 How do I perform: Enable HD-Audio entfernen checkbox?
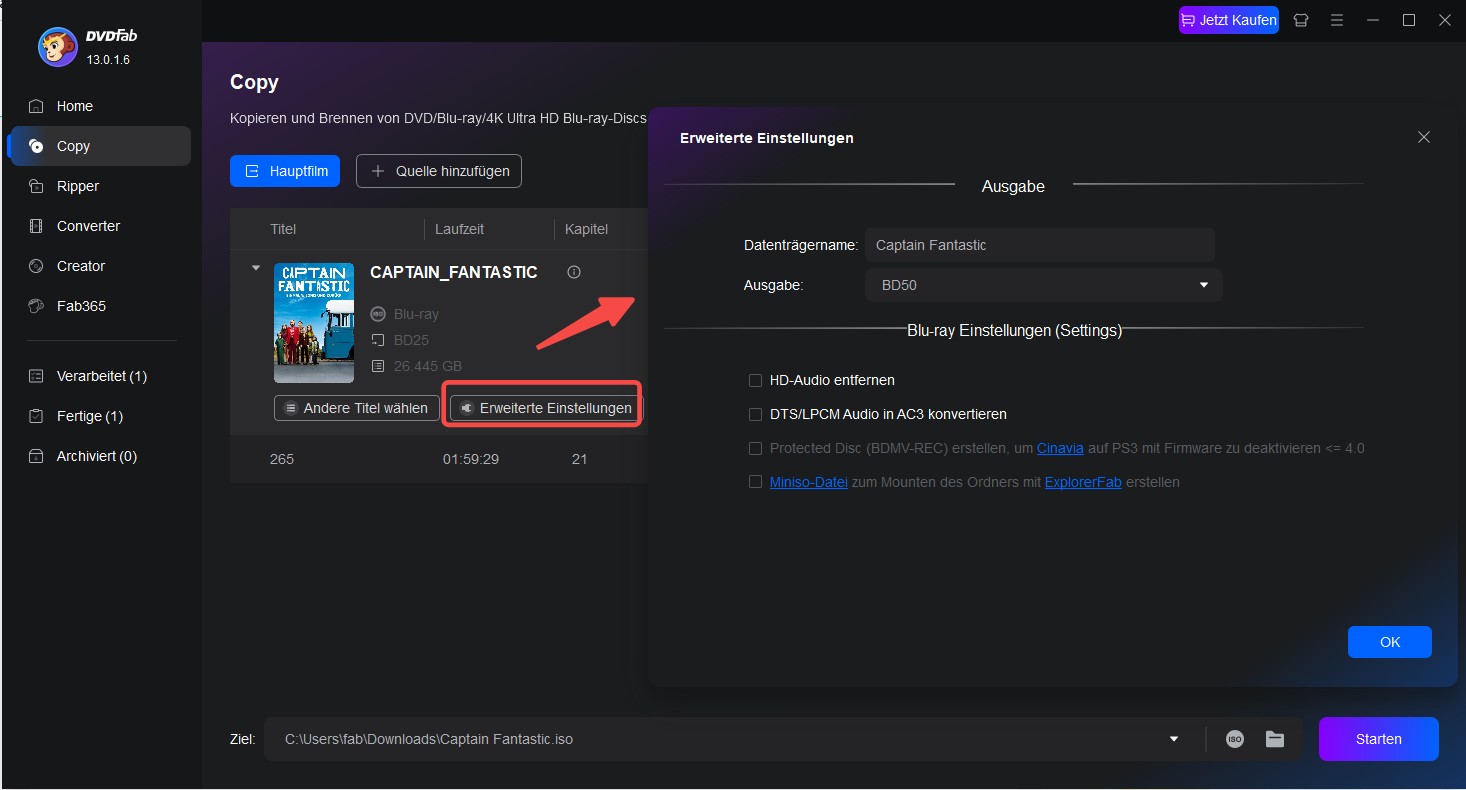pyautogui.click(x=756, y=380)
